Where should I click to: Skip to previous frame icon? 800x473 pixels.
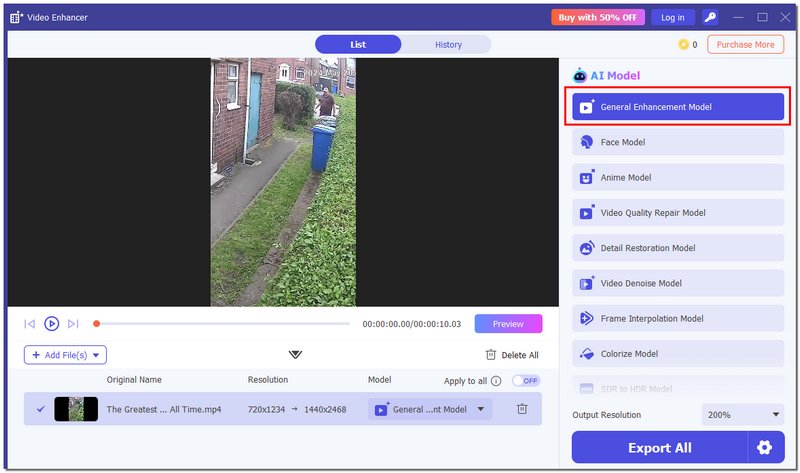[x=30, y=324]
